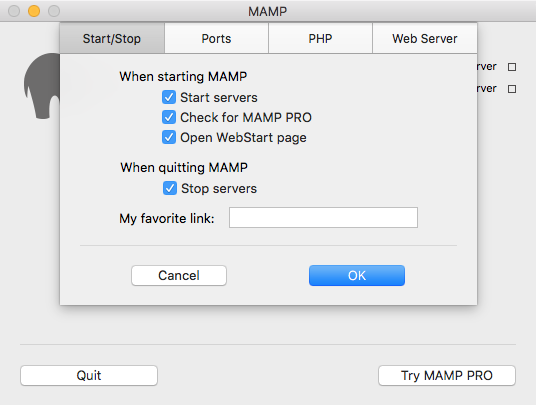
Task: Uncheck Stop servers when quitting
Action: (170, 188)
